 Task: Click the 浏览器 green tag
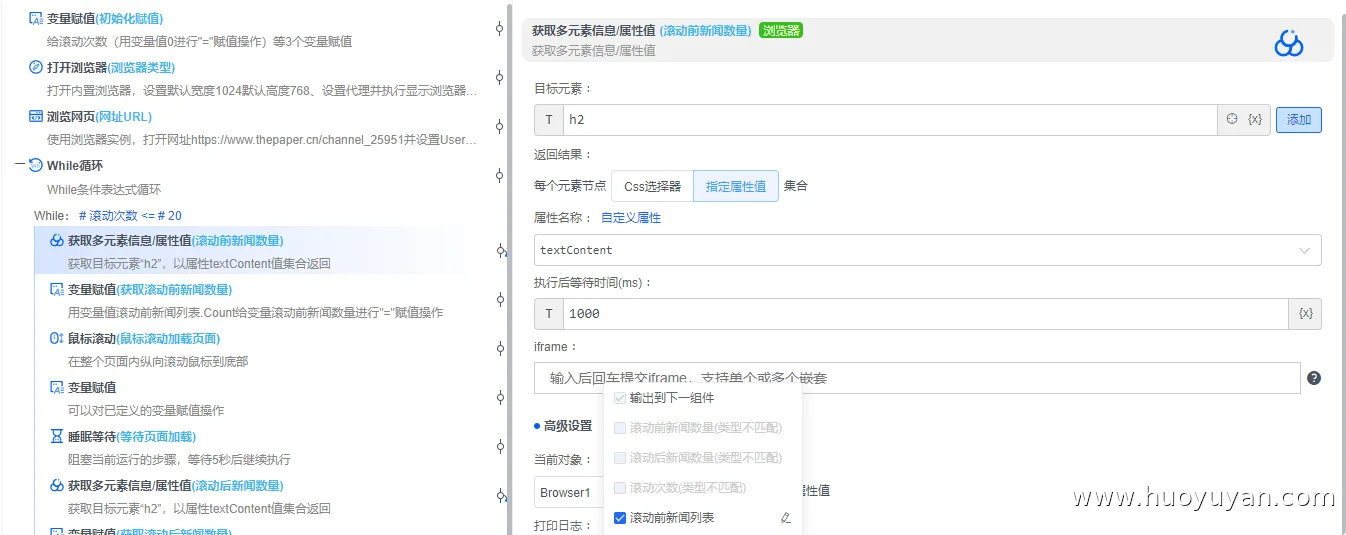click(x=781, y=30)
